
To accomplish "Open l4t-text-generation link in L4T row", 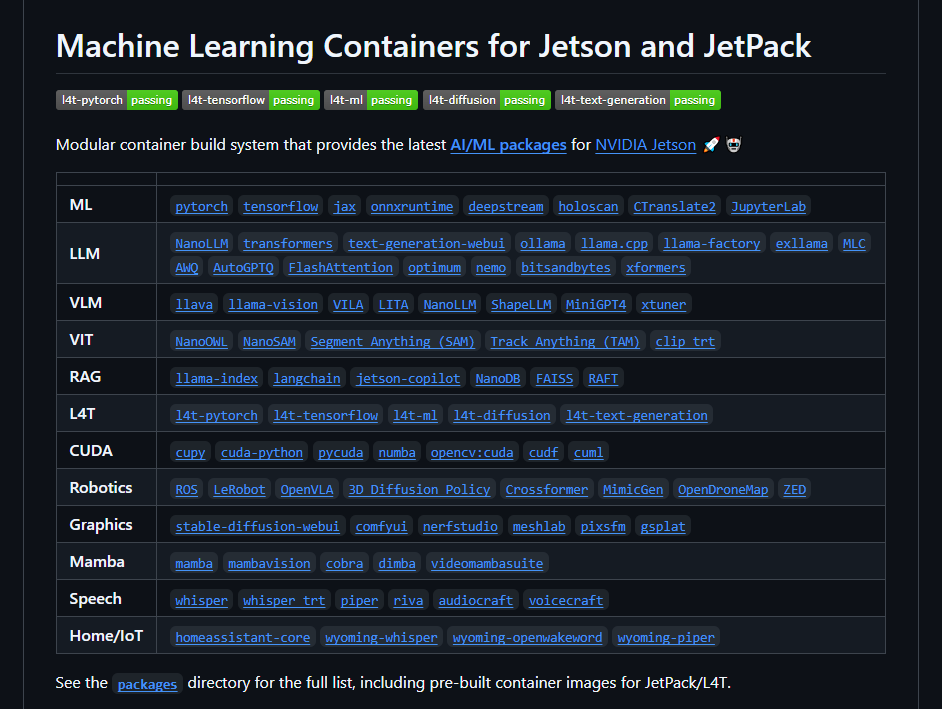I will [x=637, y=416].
